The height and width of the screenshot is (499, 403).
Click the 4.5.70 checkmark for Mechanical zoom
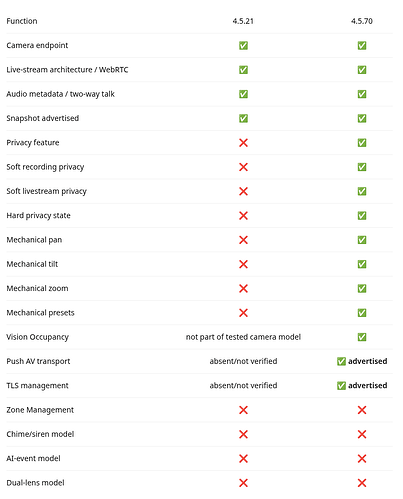pyautogui.click(x=362, y=288)
